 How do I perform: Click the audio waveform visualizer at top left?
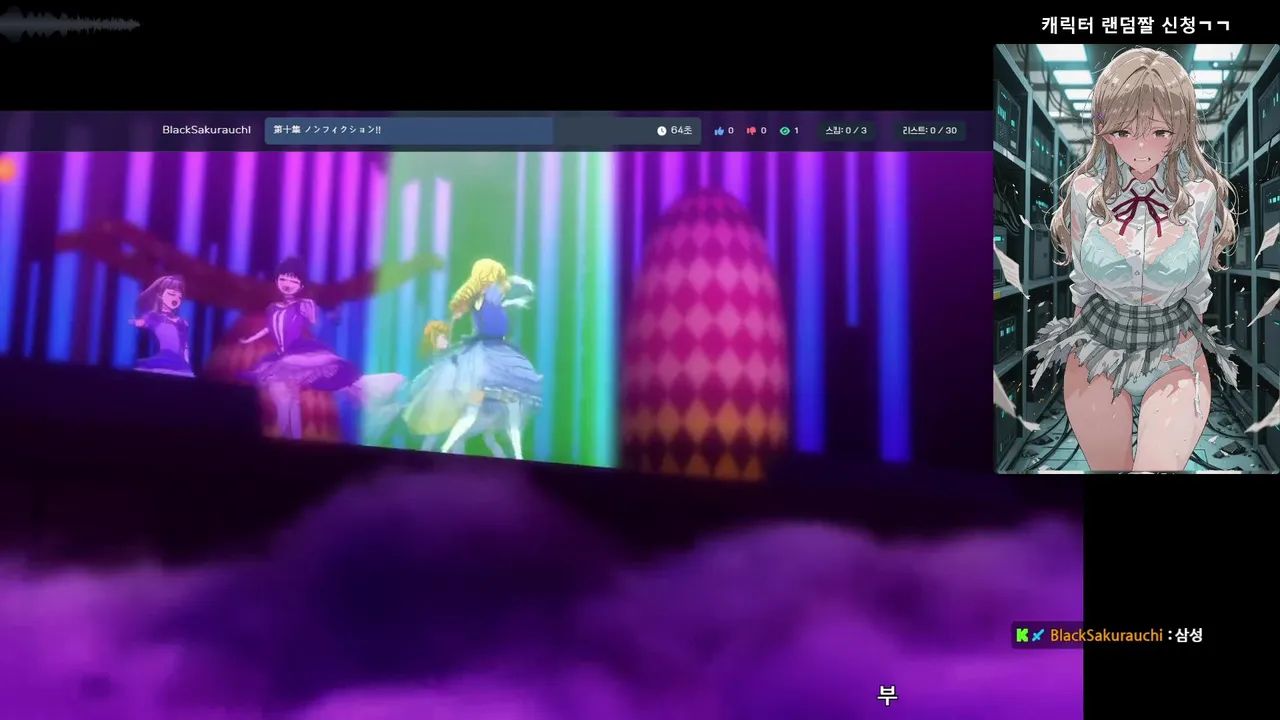pos(70,25)
